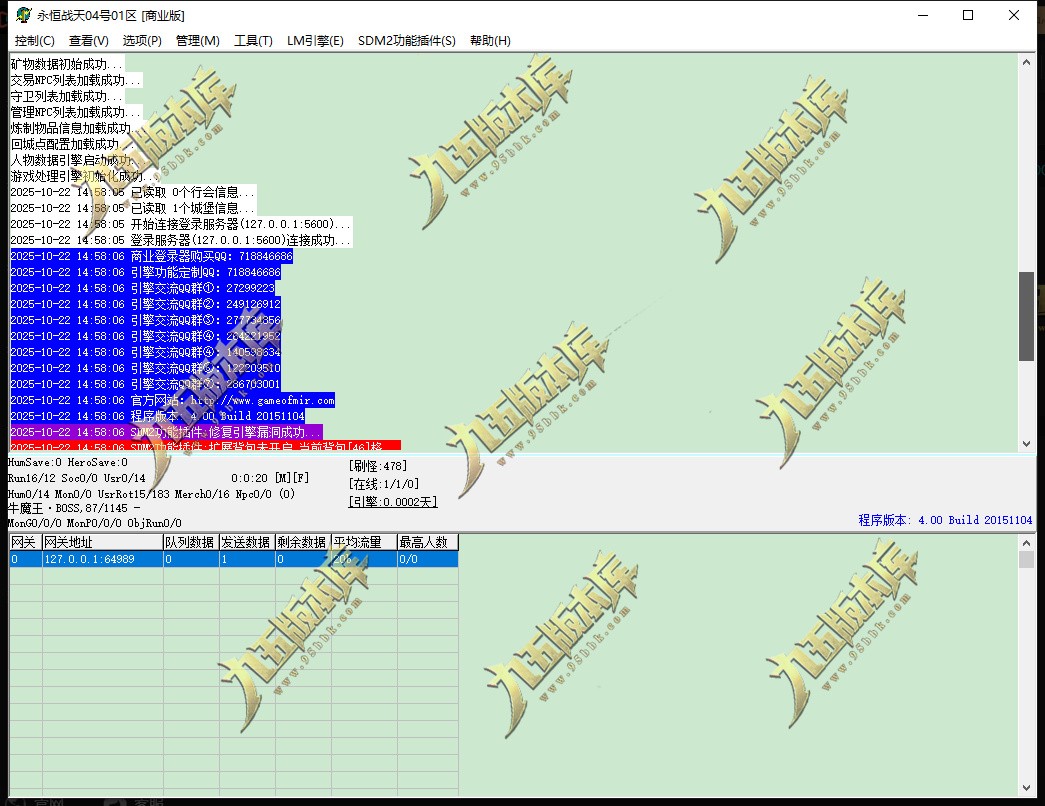The height and width of the screenshot is (806, 1045).
Task: Click the 网关地址 column header
Action: coord(103,542)
